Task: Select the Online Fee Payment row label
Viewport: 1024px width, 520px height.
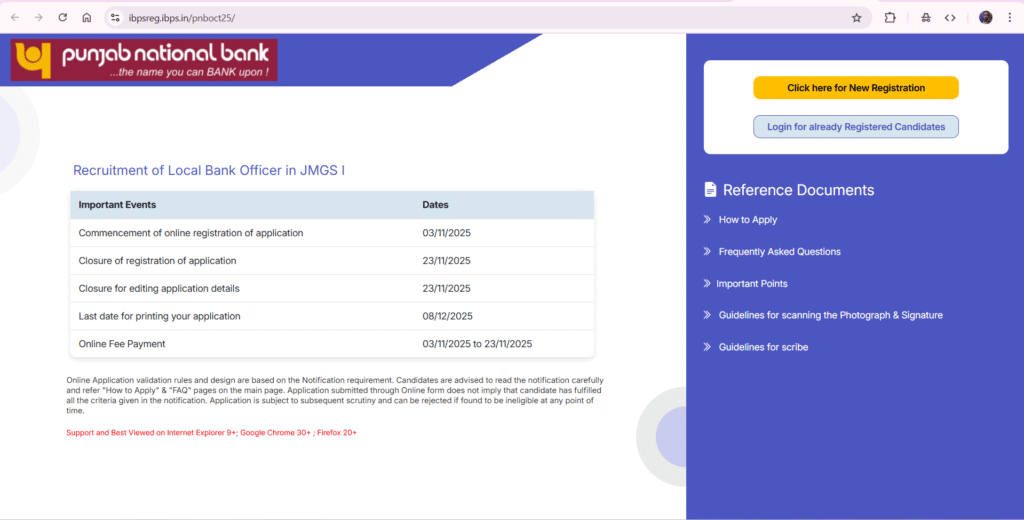Action: [122, 344]
